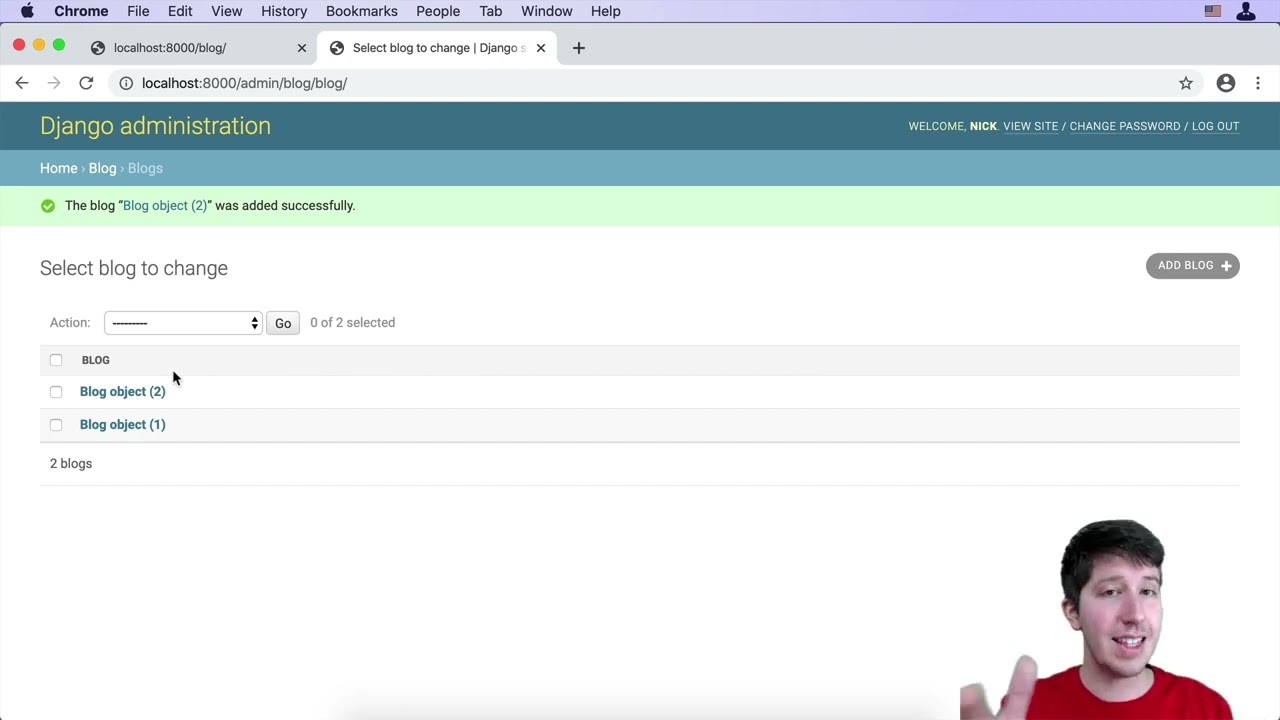This screenshot has width=1280, height=720.
Task: Close the localhost:8000/blog/ tab
Action: pyautogui.click(x=302, y=47)
